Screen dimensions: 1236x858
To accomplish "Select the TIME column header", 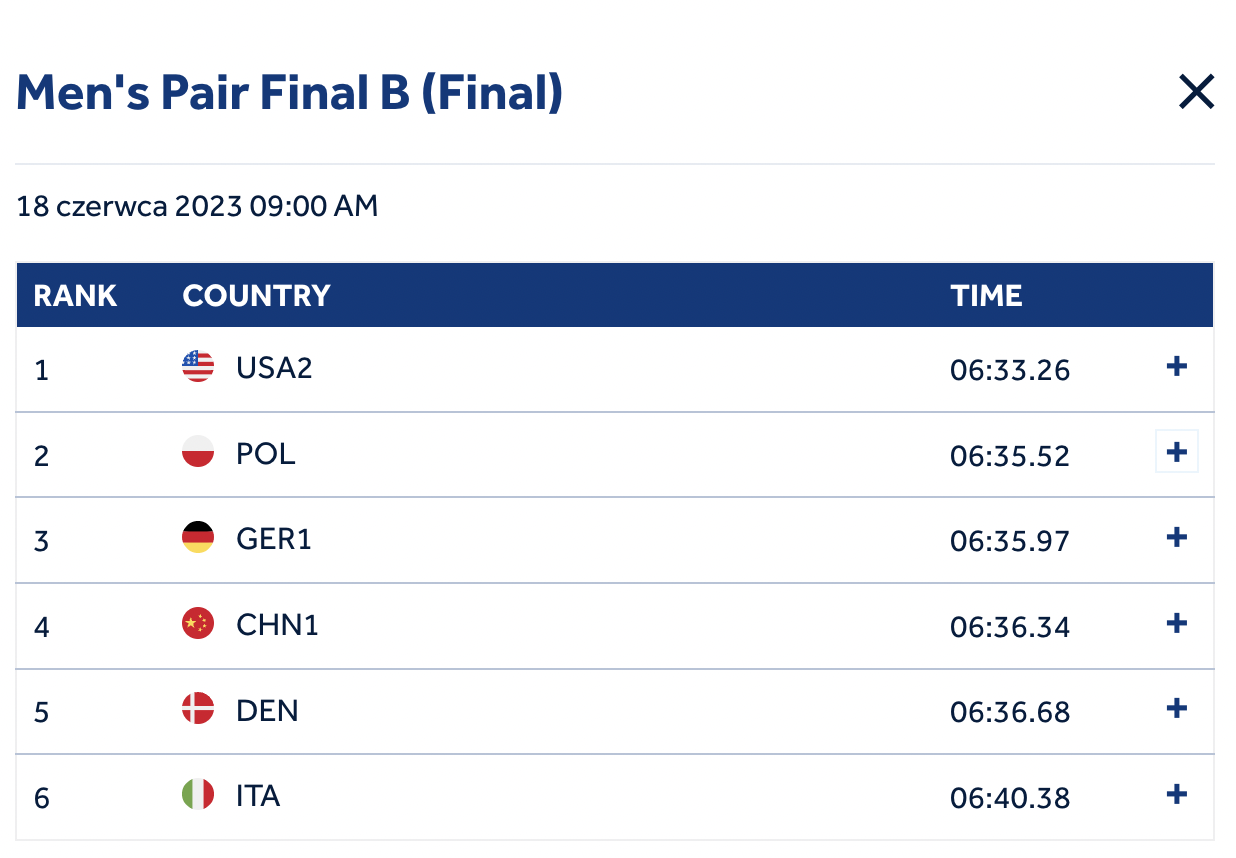I will [x=986, y=296].
